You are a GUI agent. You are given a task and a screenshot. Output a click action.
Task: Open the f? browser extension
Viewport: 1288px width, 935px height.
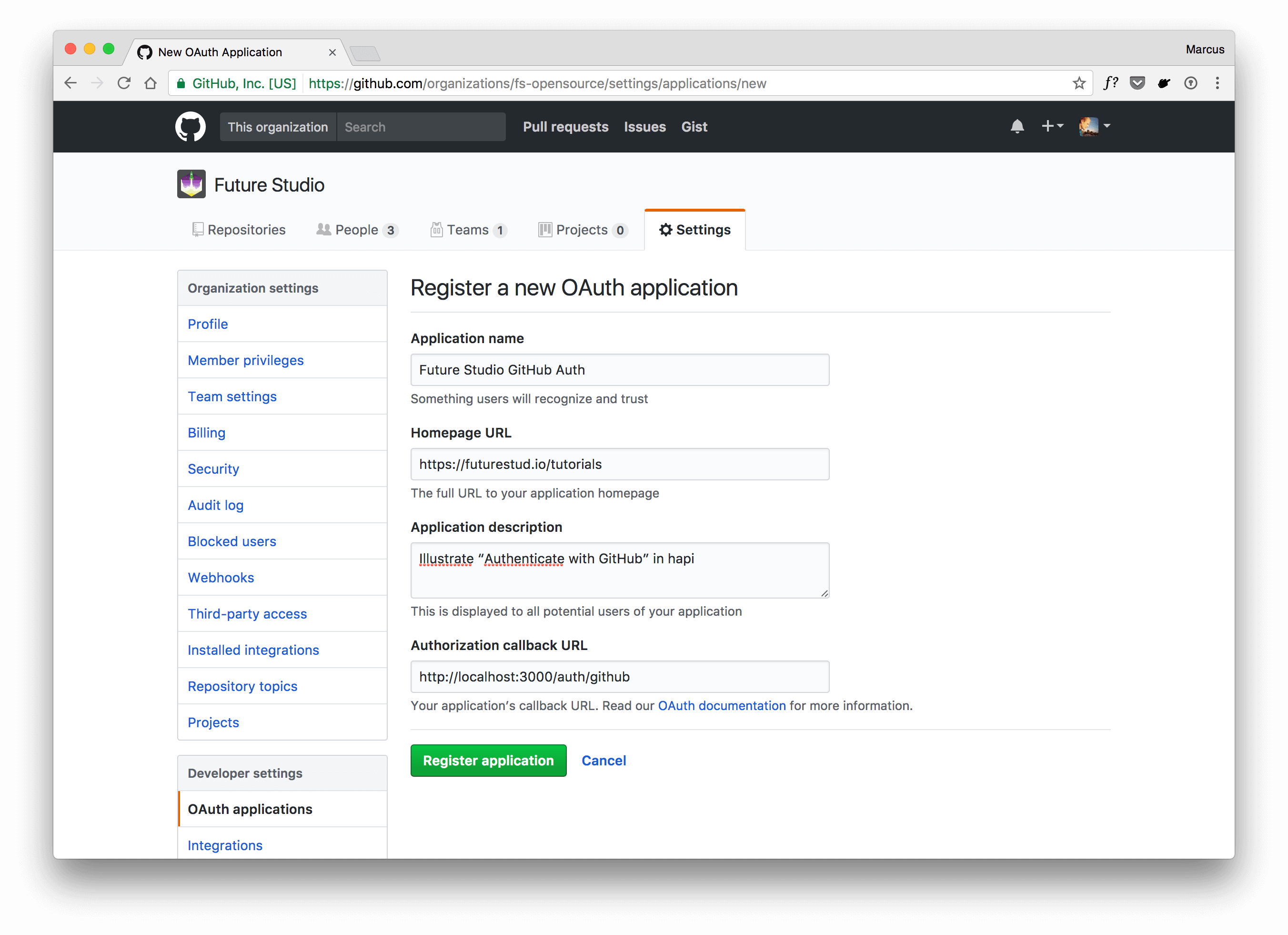(1111, 83)
